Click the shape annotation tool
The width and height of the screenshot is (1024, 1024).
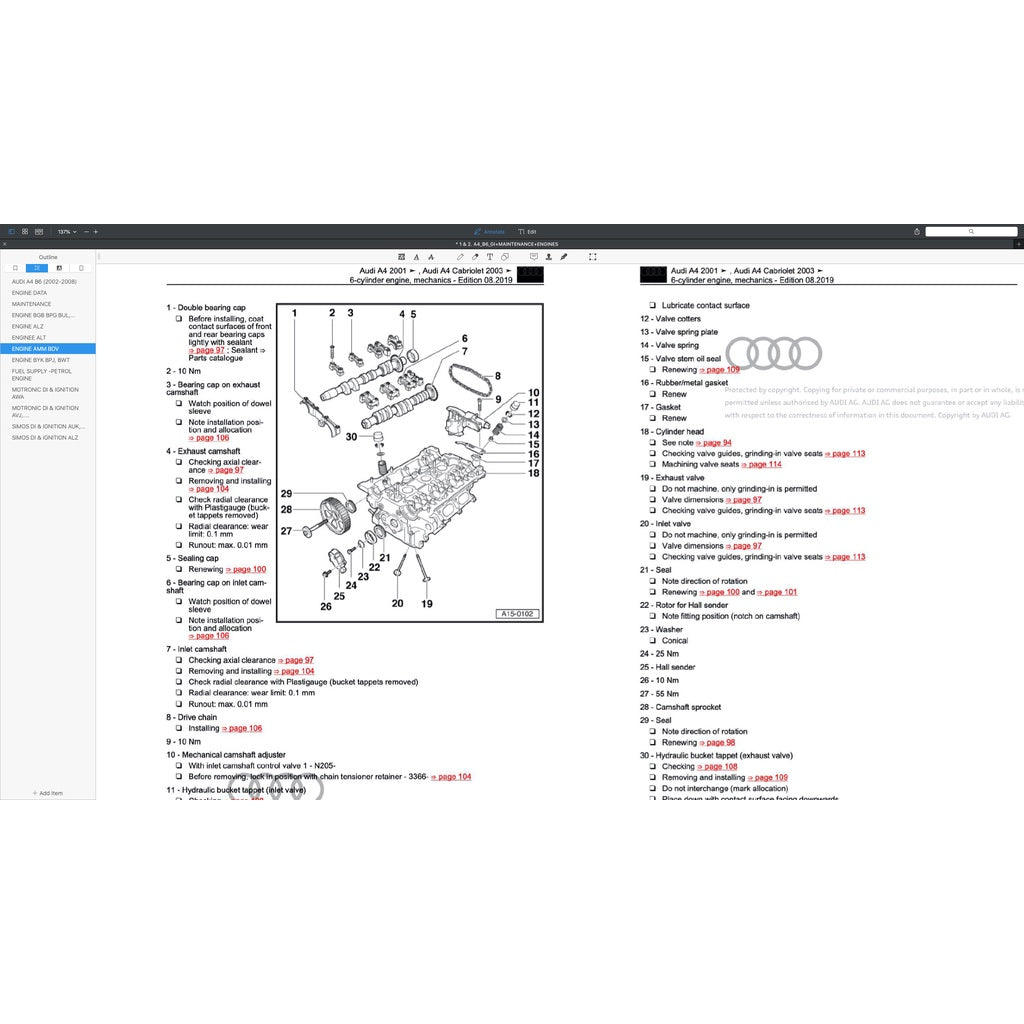(504, 257)
